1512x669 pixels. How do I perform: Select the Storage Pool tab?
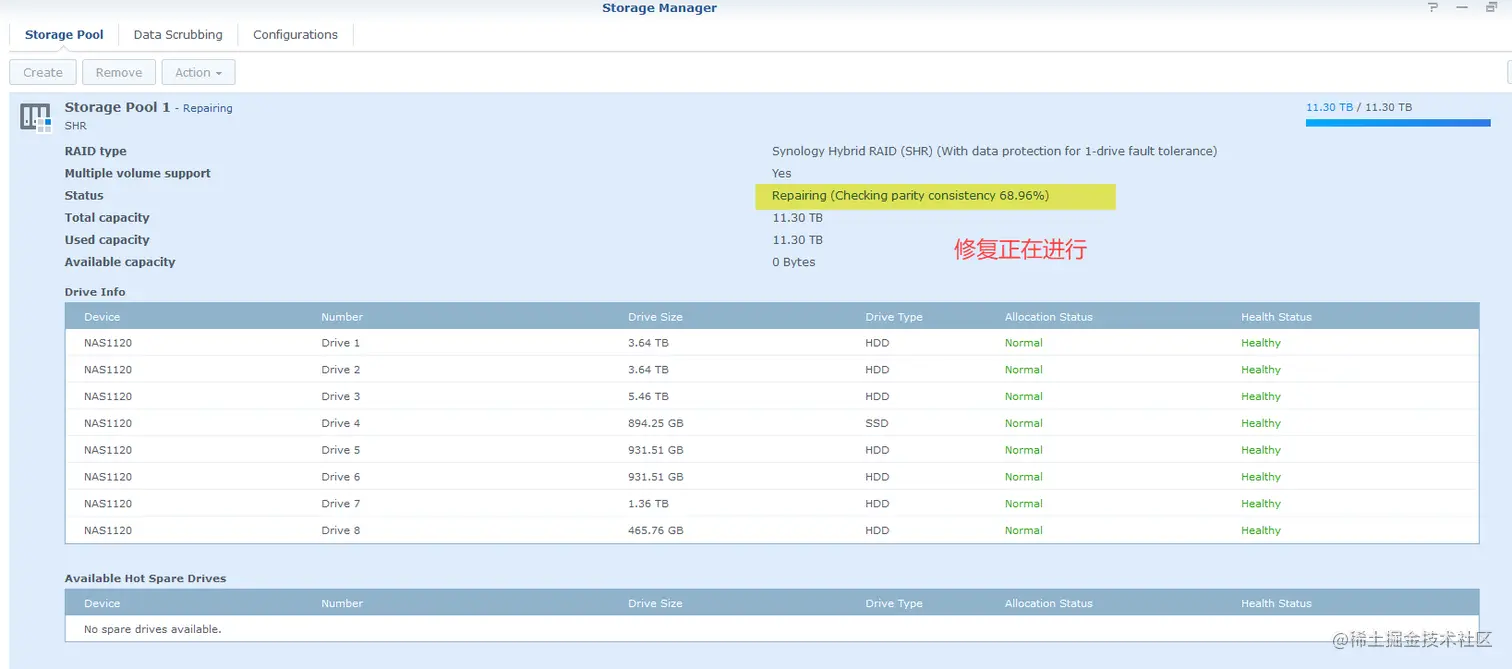64,34
